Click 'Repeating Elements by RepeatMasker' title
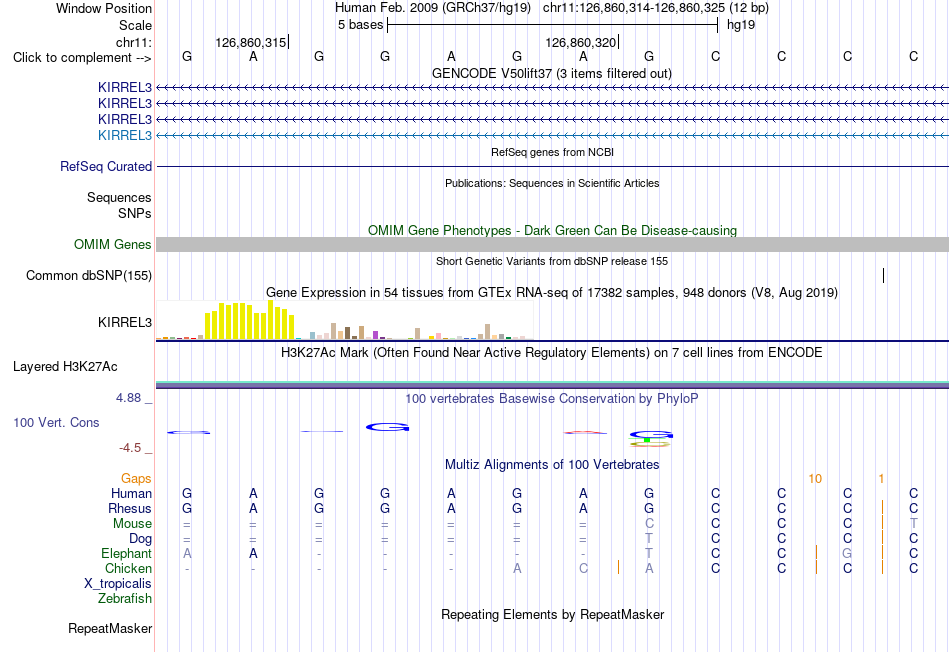 point(553,614)
